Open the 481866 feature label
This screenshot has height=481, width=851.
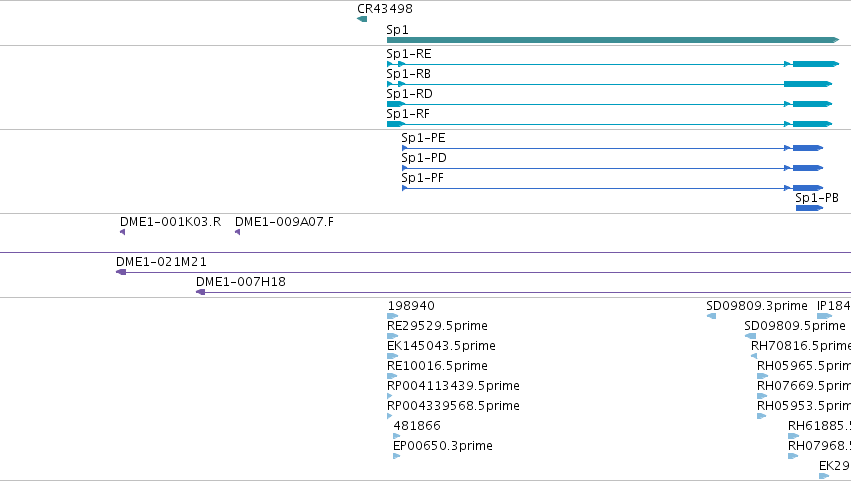click(417, 426)
